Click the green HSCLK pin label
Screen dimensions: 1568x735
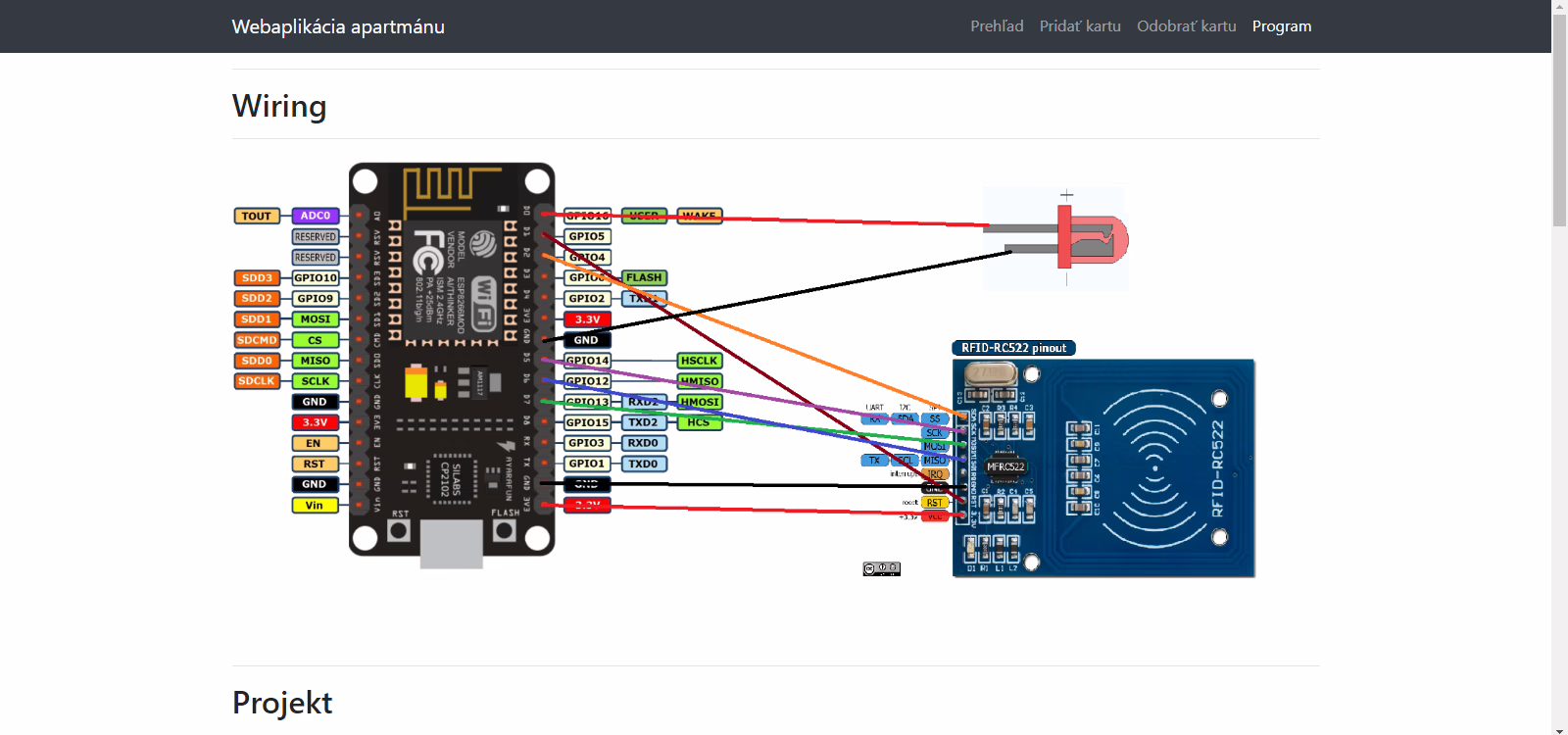point(700,361)
